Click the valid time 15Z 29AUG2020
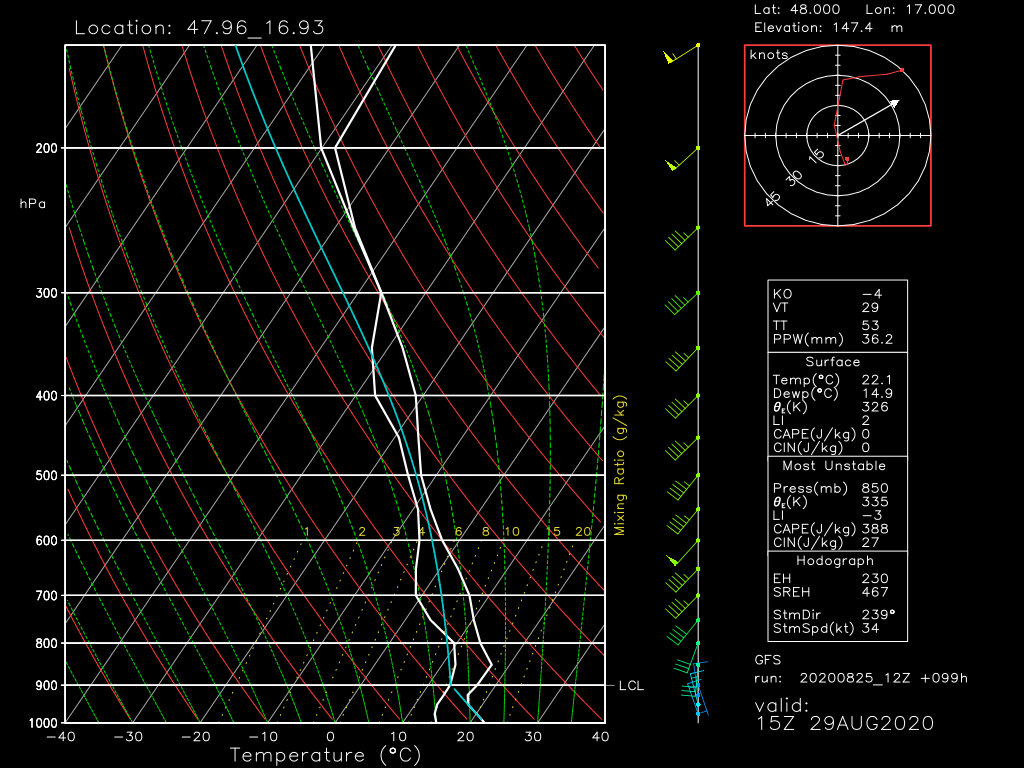The image size is (1024, 768). point(844,723)
